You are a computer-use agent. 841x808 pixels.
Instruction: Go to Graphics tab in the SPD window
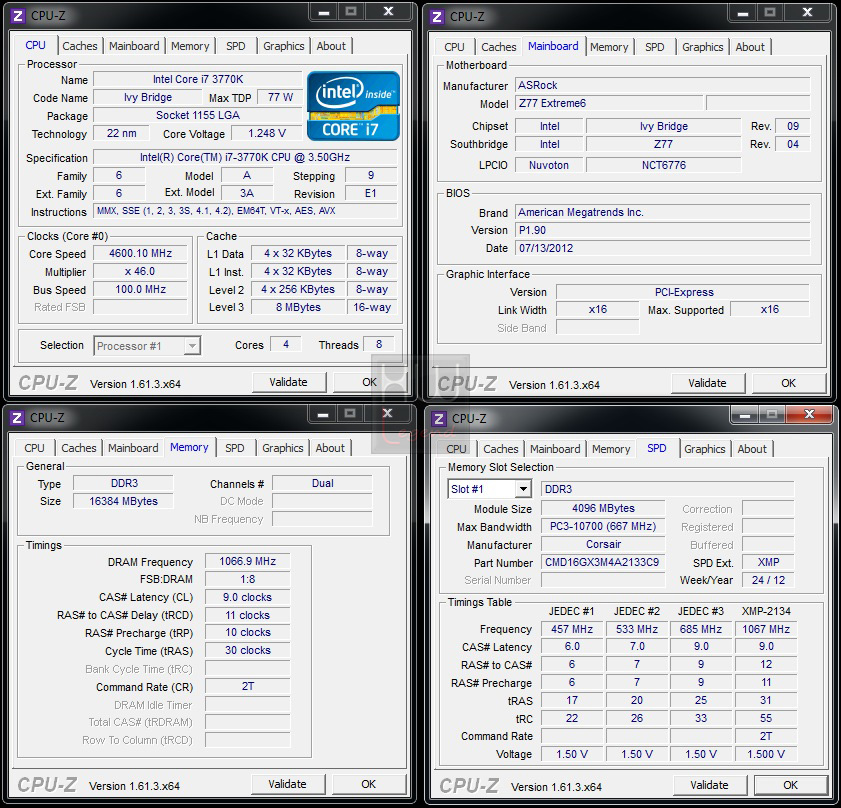[x=705, y=449]
